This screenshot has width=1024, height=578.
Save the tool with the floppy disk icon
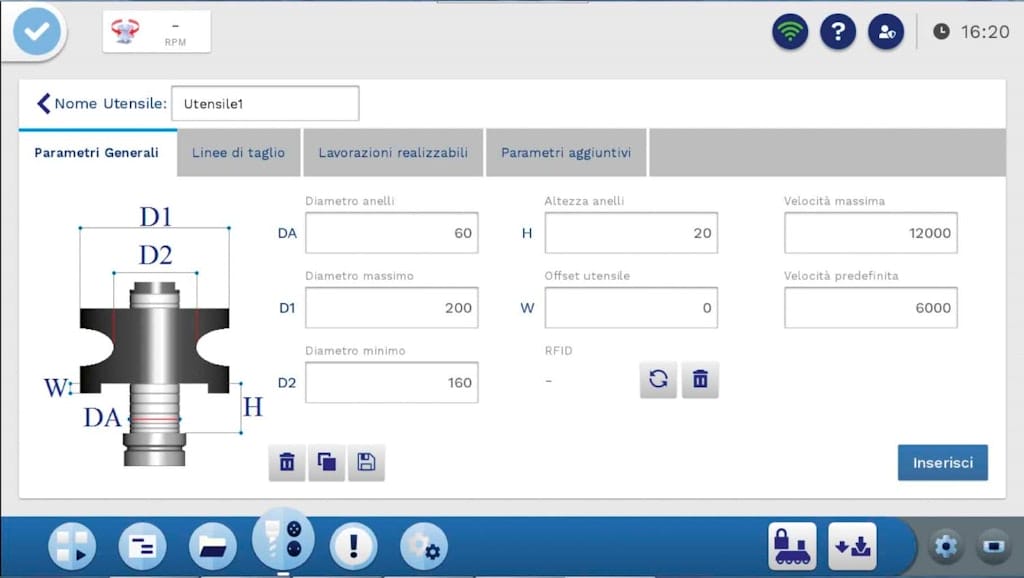point(366,462)
